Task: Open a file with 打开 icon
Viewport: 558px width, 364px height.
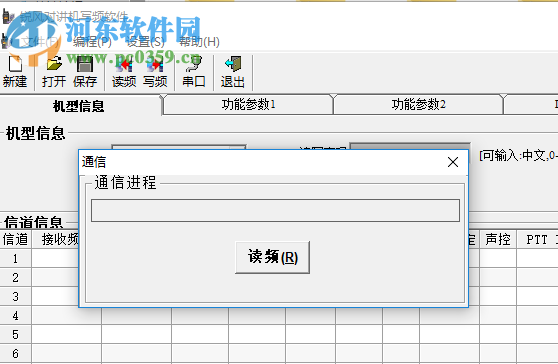Action: pos(54,72)
